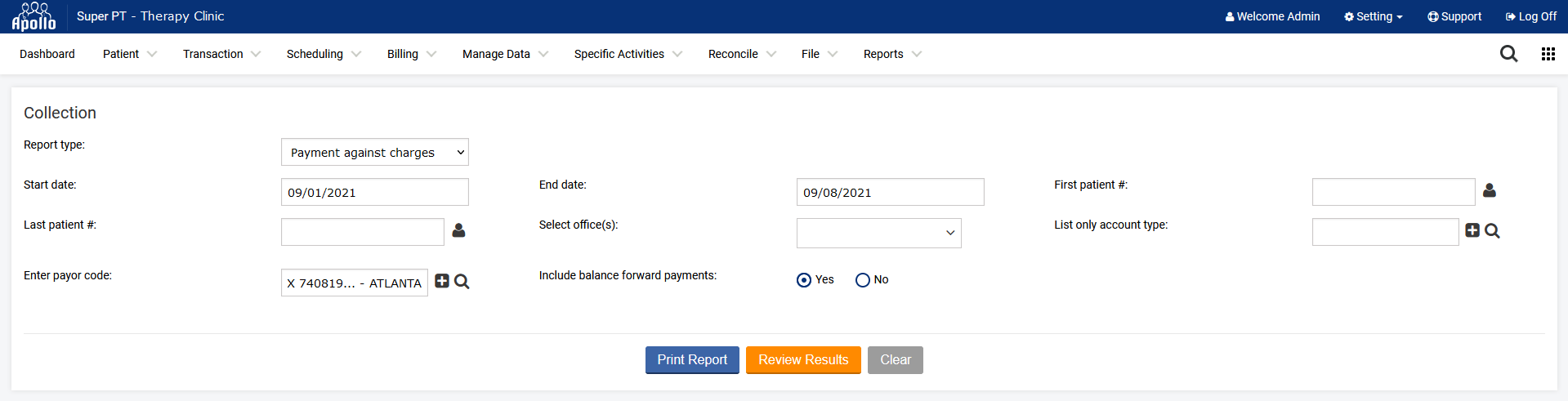Screen dimensions: 1568x401
Task: Click search icon next to payor code field
Action: pos(462,282)
